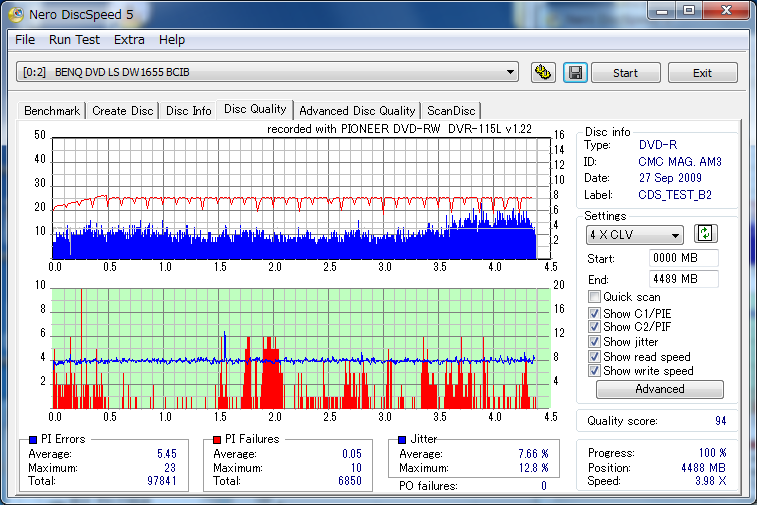This screenshot has width=757, height=505.
Task: Enable the Quick scan checkbox
Action: pos(595,297)
